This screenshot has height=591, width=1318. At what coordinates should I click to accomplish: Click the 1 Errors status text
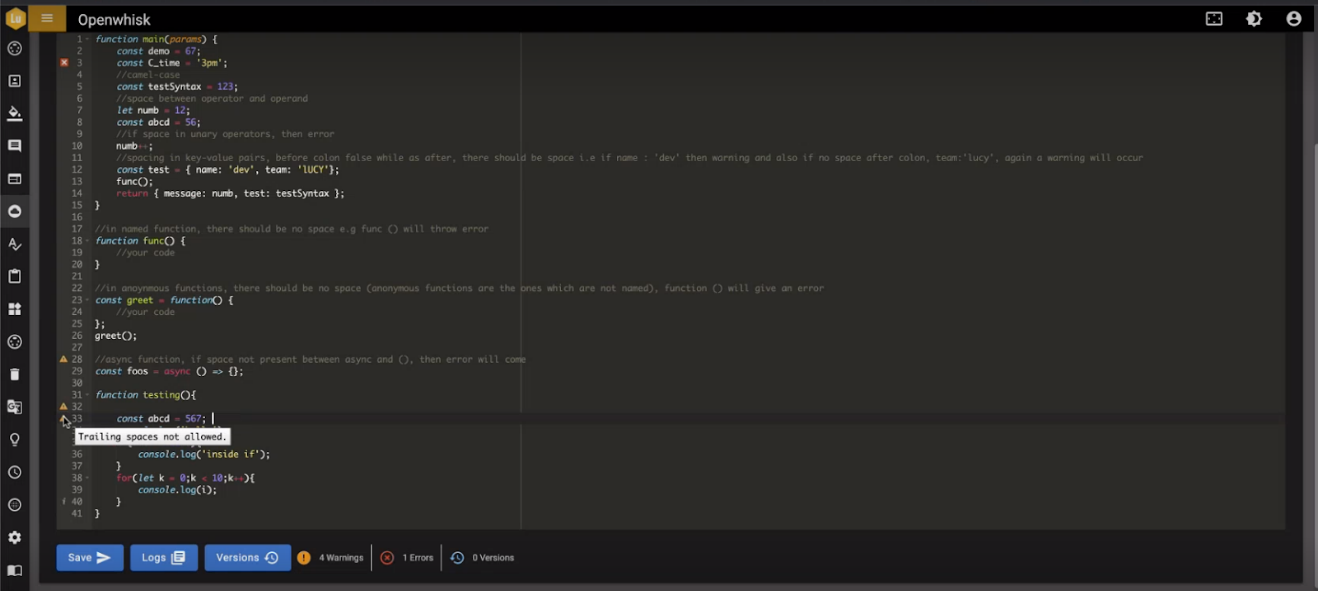click(418, 558)
